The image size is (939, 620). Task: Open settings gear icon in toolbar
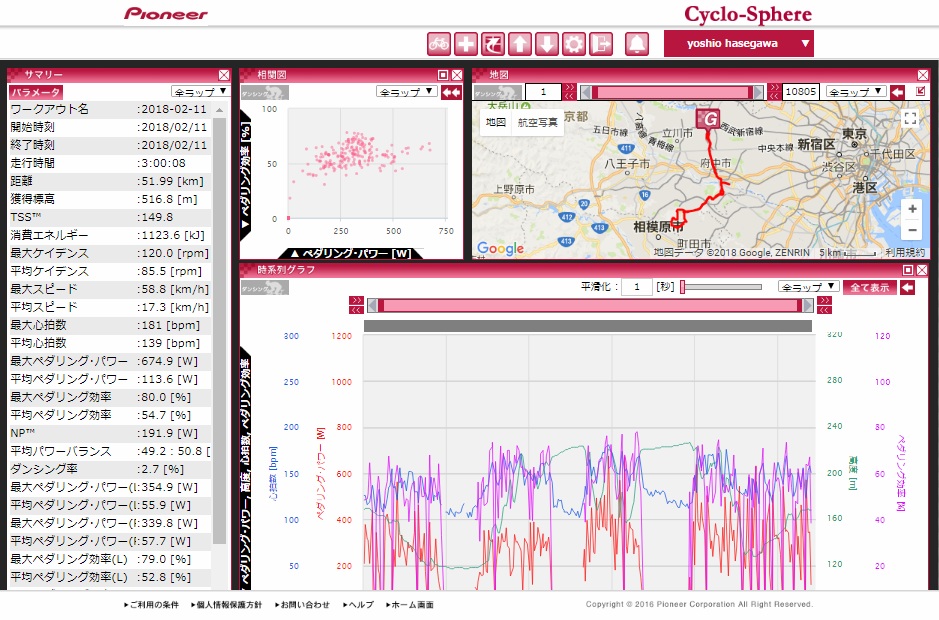coord(574,44)
